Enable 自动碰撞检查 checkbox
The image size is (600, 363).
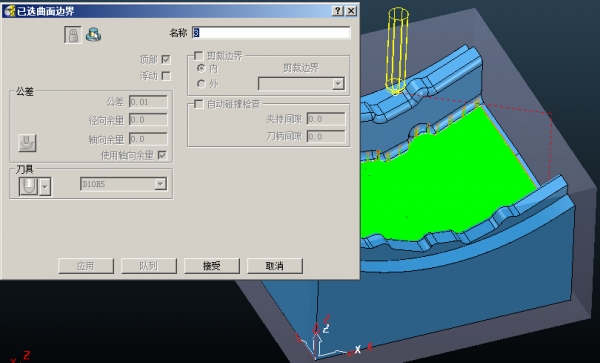(199, 104)
